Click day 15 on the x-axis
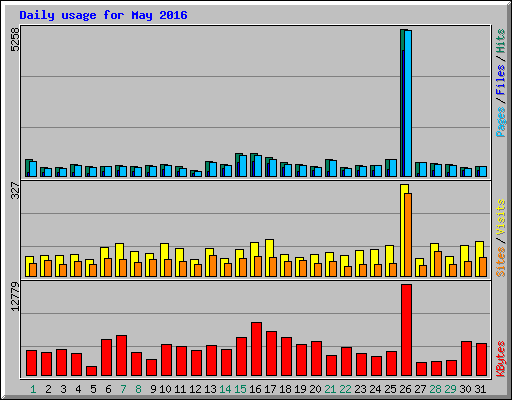The width and height of the screenshot is (512, 400). pyautogui.click(x=240, y=389)
